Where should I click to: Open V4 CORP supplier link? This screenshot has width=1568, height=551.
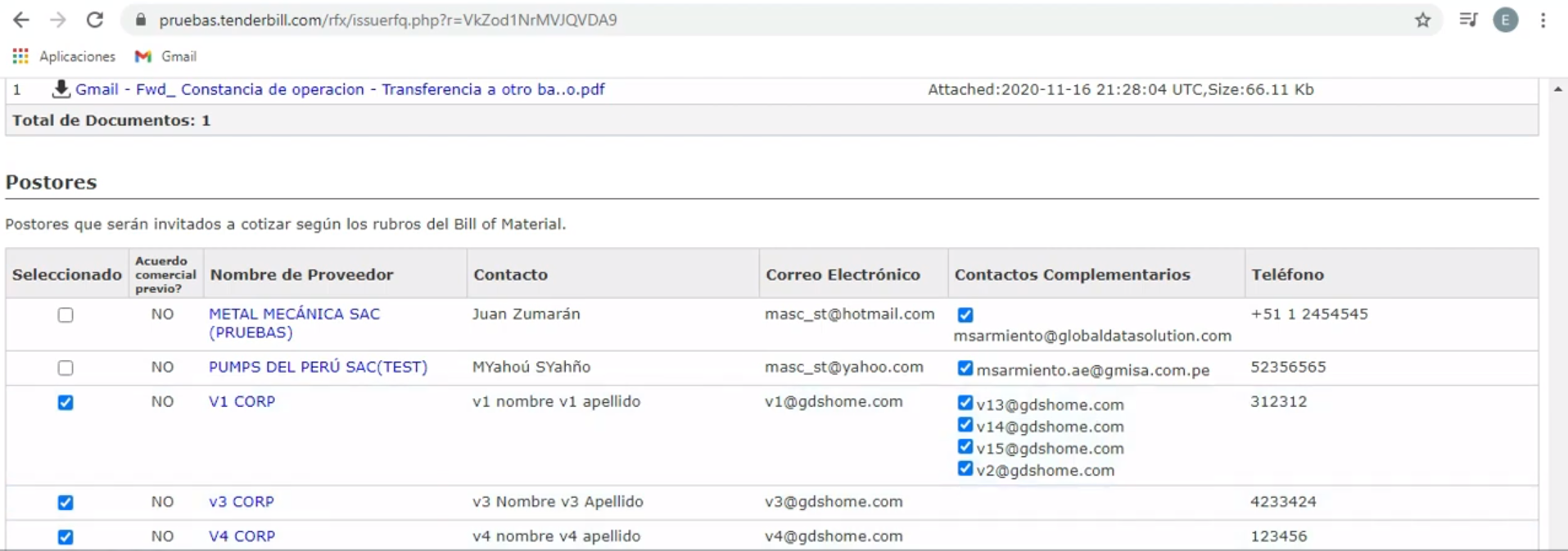tap(242, 535)
